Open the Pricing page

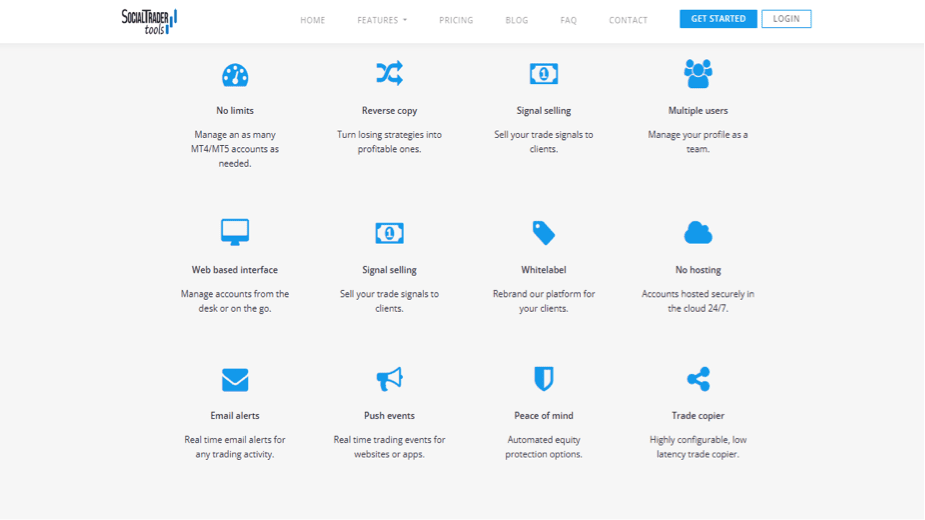tap(456, 20)
